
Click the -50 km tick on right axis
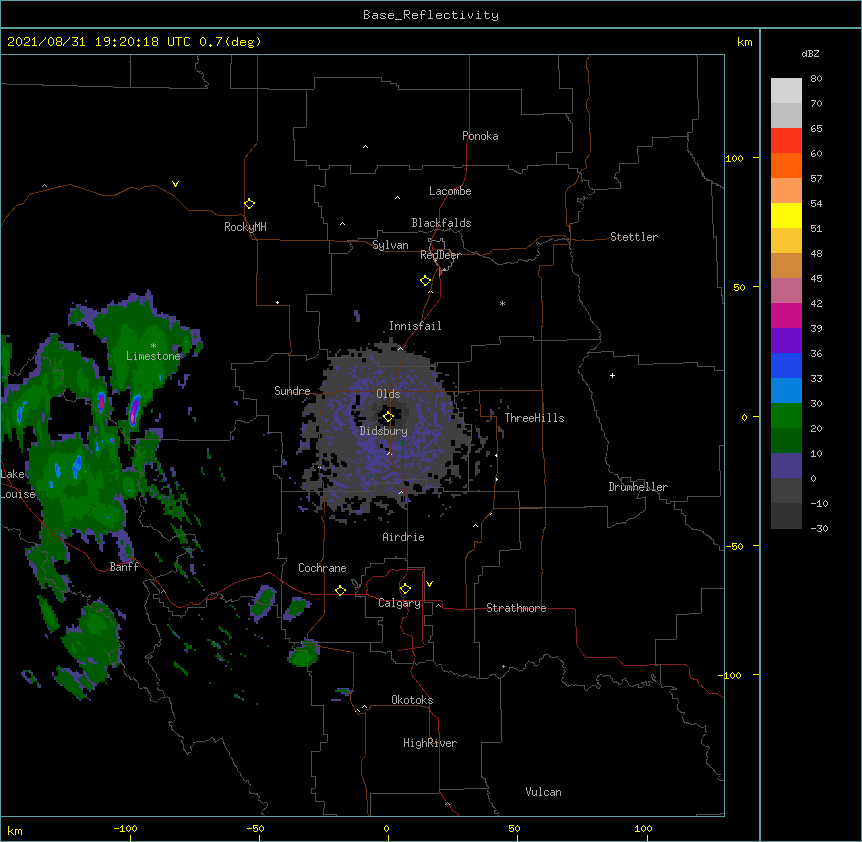coord(734,546)
